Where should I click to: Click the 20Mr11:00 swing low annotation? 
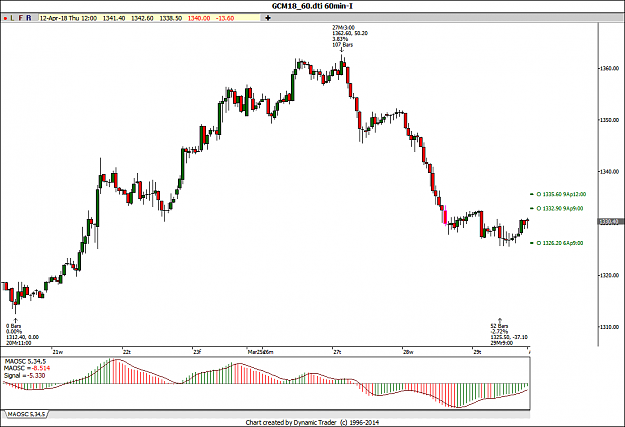22,334
